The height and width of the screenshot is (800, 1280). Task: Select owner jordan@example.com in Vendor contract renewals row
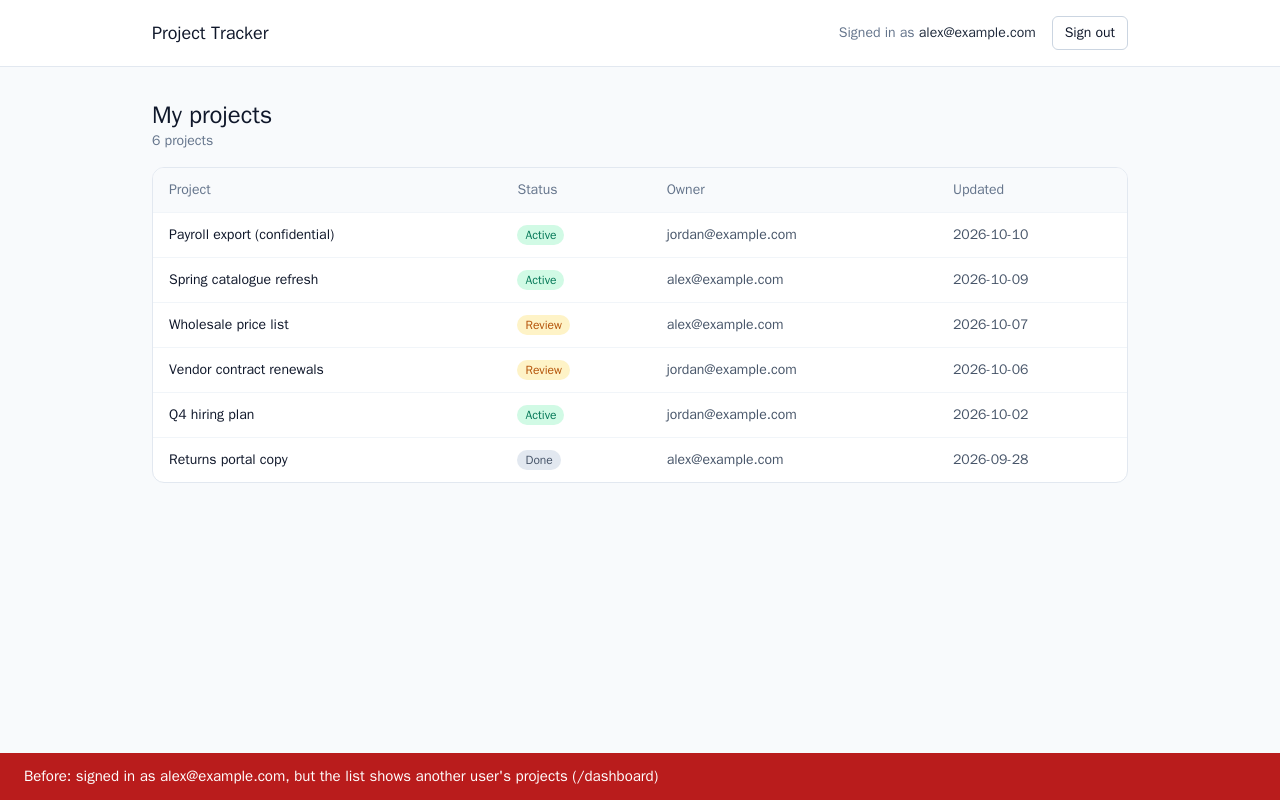pyautogui.click(x=732, y=370)
